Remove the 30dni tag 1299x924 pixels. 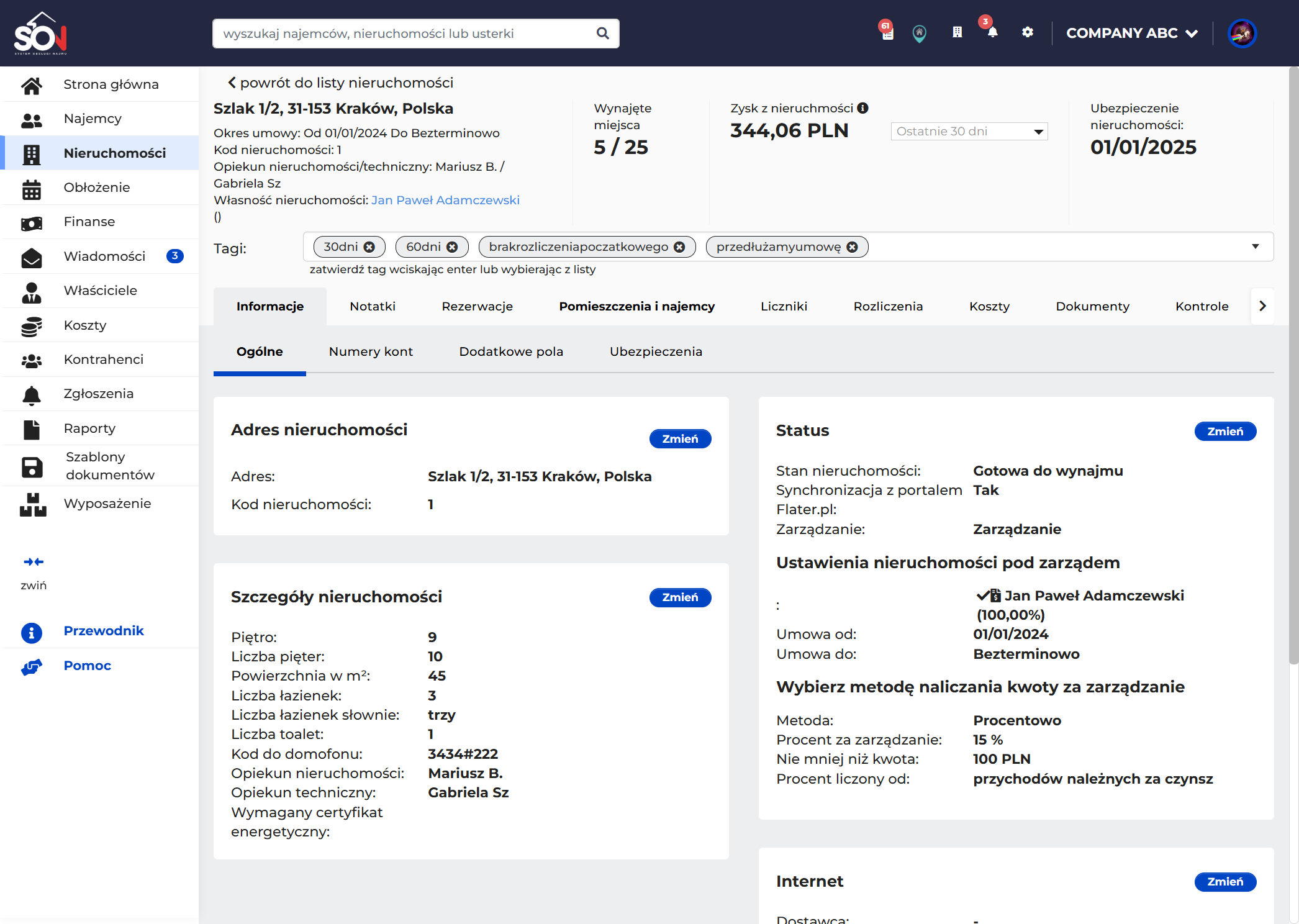(369, 247)
